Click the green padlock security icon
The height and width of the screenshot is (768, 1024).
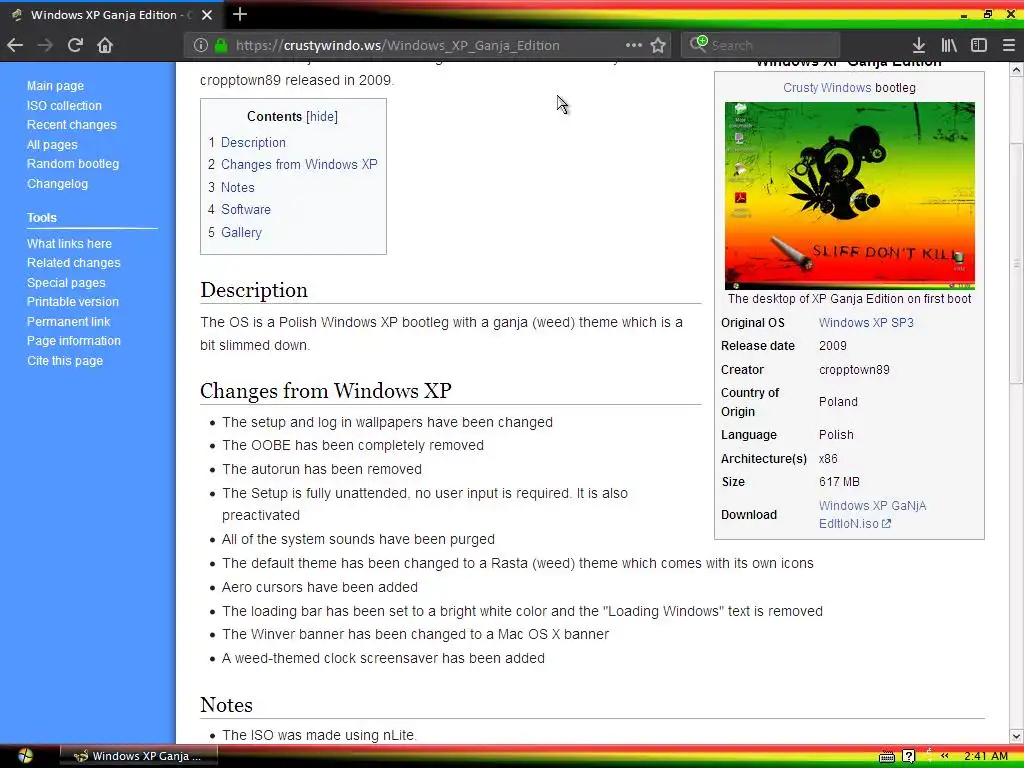(221, 45)
